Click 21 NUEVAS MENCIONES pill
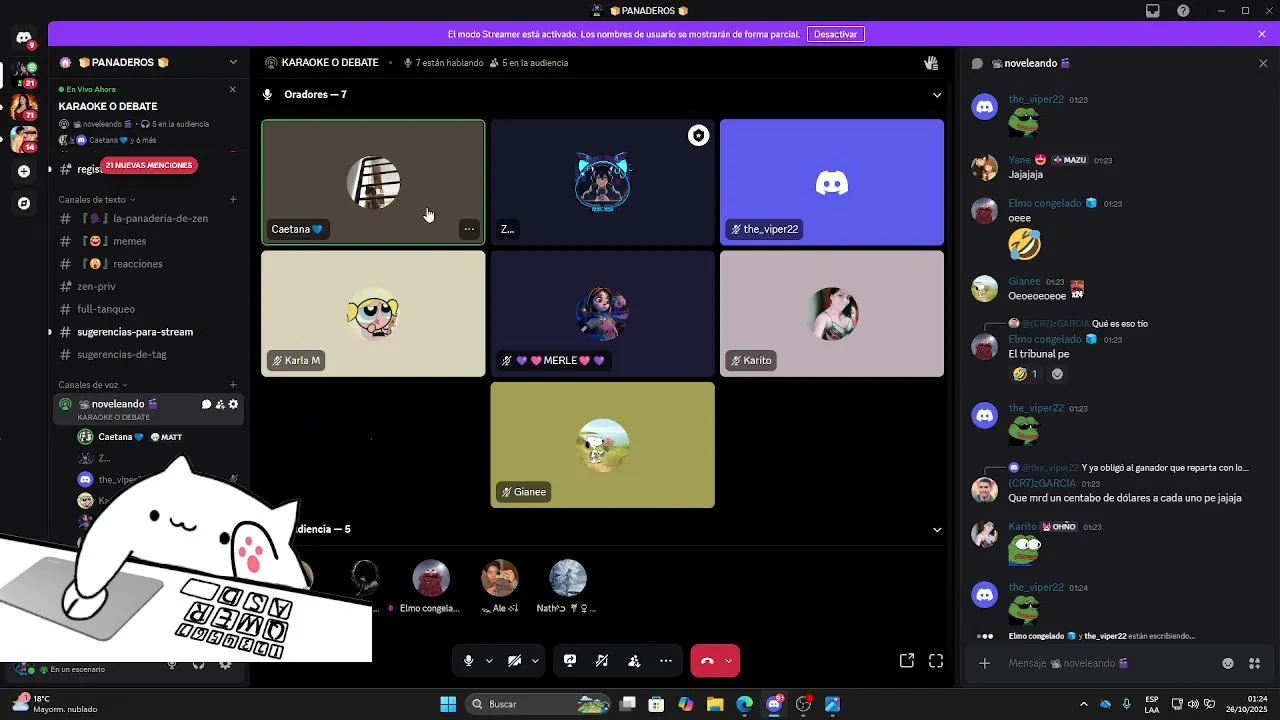 pyautogui.click(x=149, y=165)
